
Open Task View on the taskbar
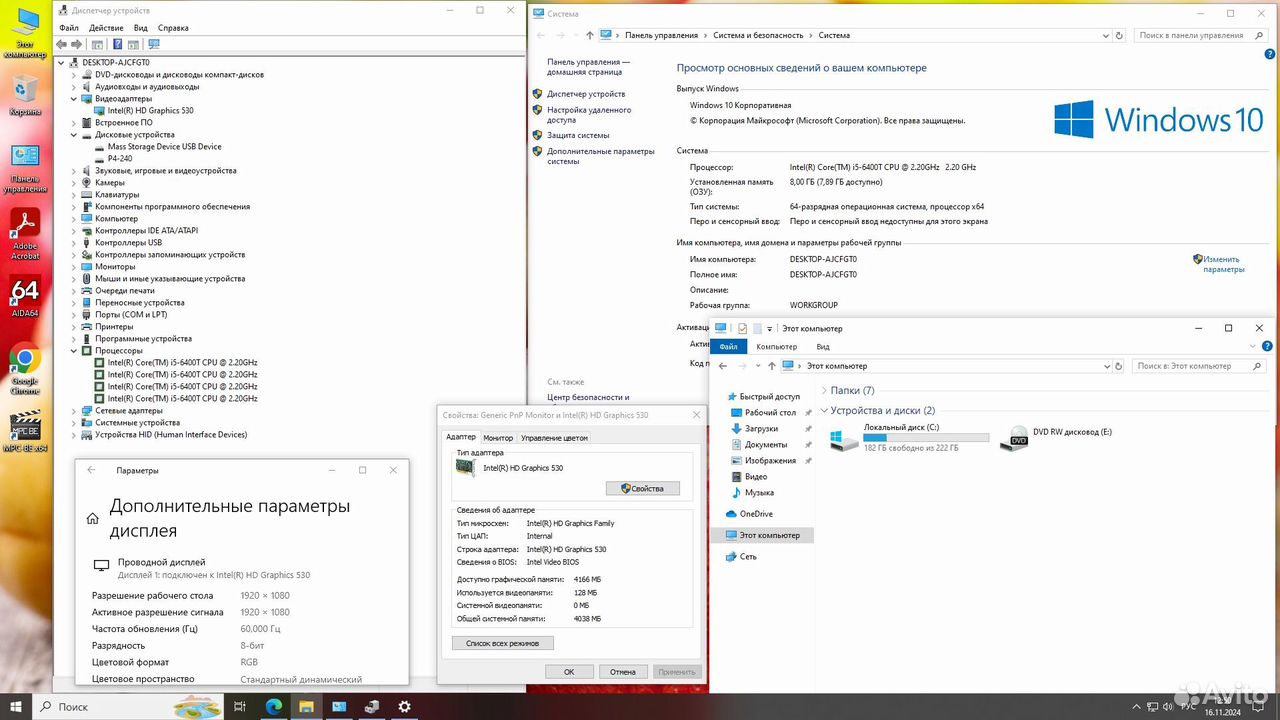(x=240, y=706)
